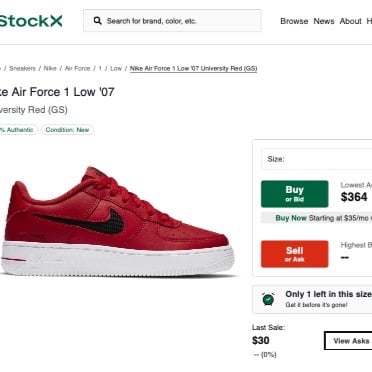This screenshot has width=372, height=372.
Task: Open the Nike breadcrumb link
Action: coord(50,68)
